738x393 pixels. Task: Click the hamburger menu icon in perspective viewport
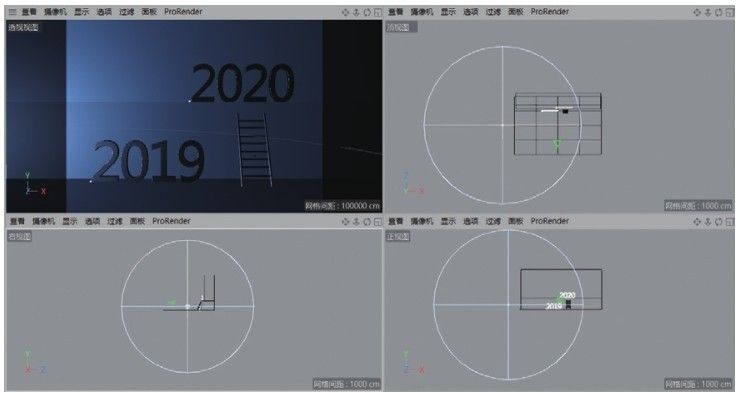coord(13,12)
